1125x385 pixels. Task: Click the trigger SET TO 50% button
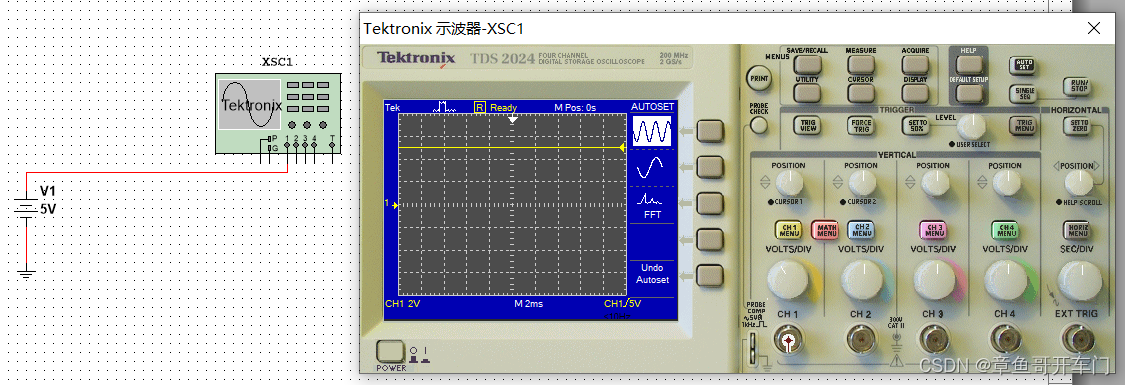(915, 125)
